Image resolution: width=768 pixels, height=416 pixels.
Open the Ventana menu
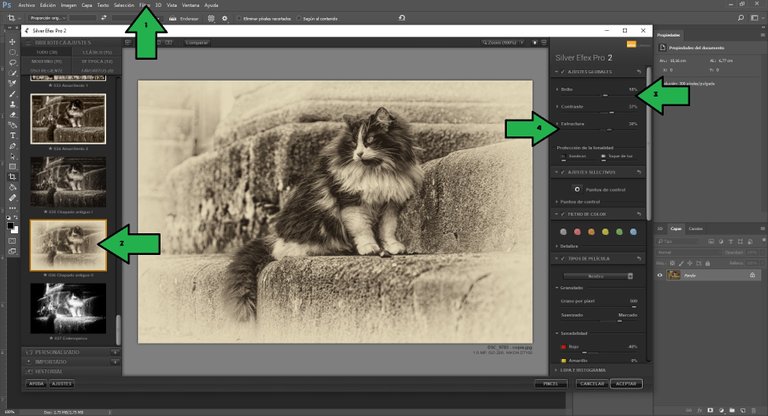point(191,5)
